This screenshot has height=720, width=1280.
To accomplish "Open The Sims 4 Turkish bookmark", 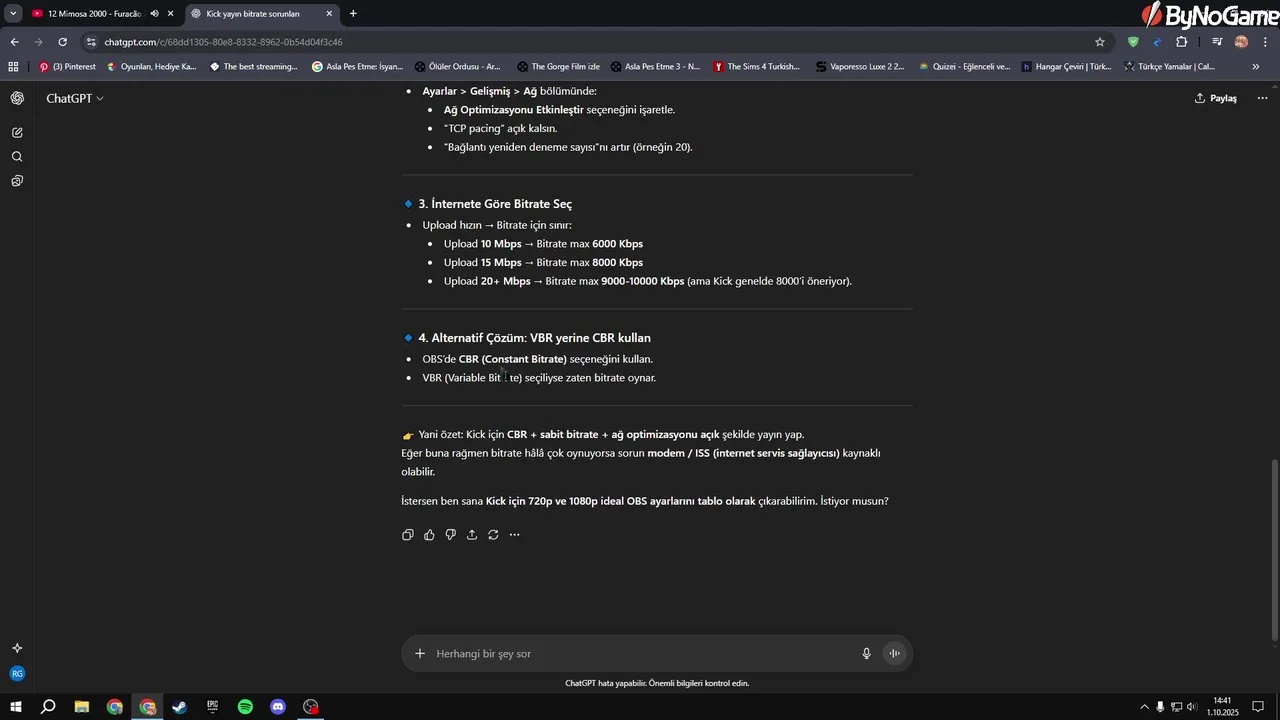I will pos(757,66).
